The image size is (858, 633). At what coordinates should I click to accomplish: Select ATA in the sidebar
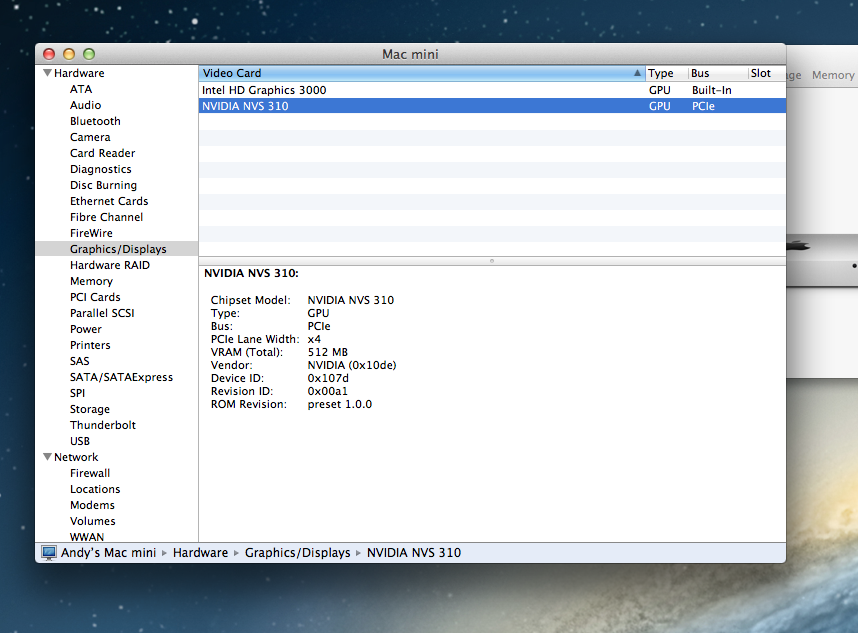(81, 89)
